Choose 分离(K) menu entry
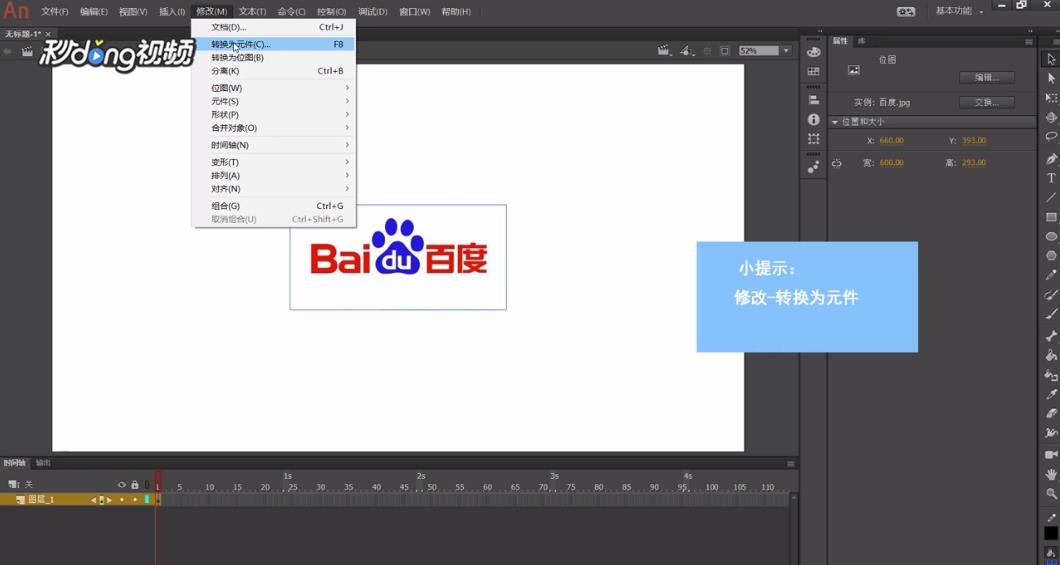The image size is (1060, 565). 273,71
